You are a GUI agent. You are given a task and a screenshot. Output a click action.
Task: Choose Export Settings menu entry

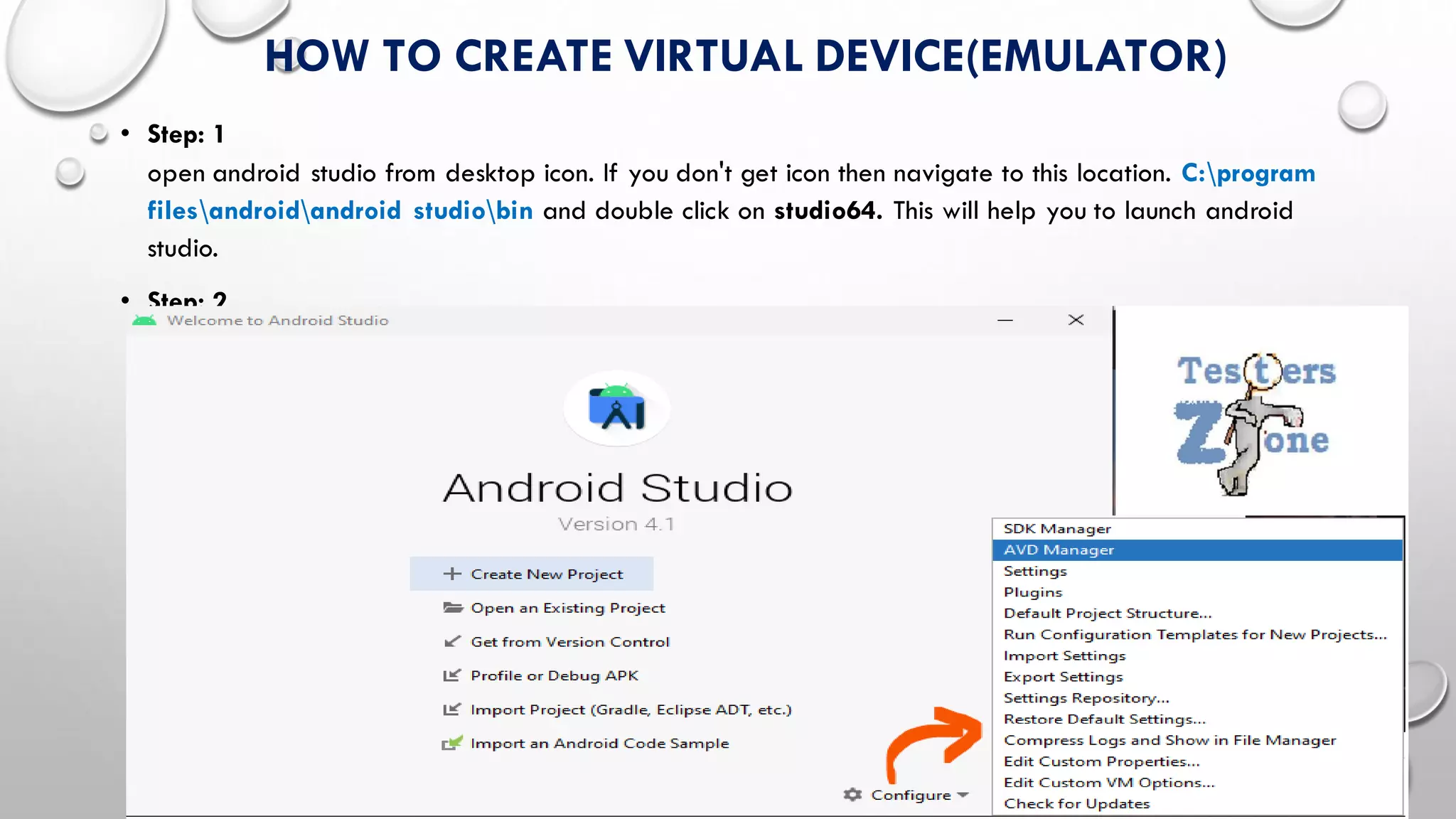[1198, 677]
